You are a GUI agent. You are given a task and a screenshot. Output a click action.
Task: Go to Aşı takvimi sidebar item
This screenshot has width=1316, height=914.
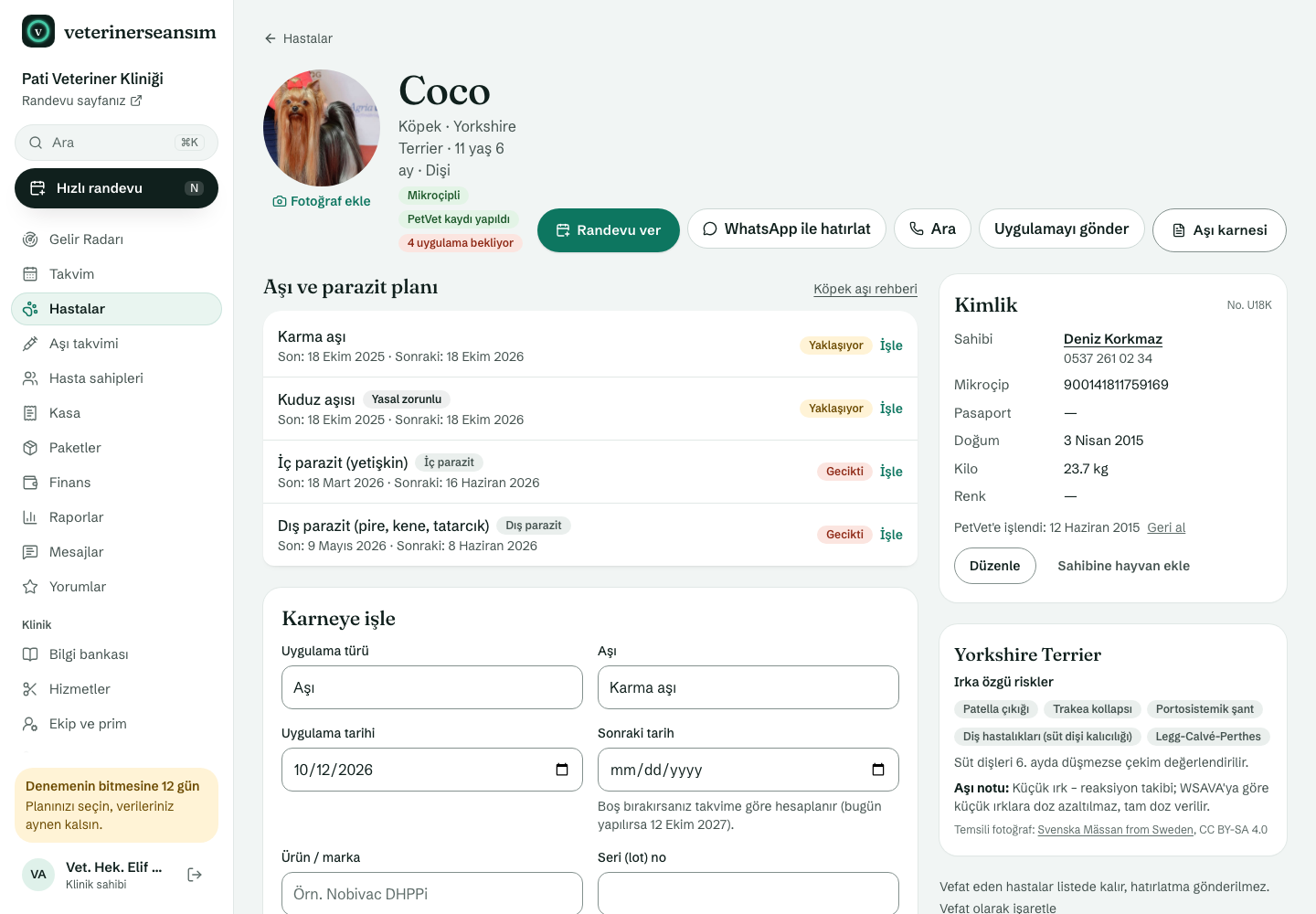pos(116,344)
